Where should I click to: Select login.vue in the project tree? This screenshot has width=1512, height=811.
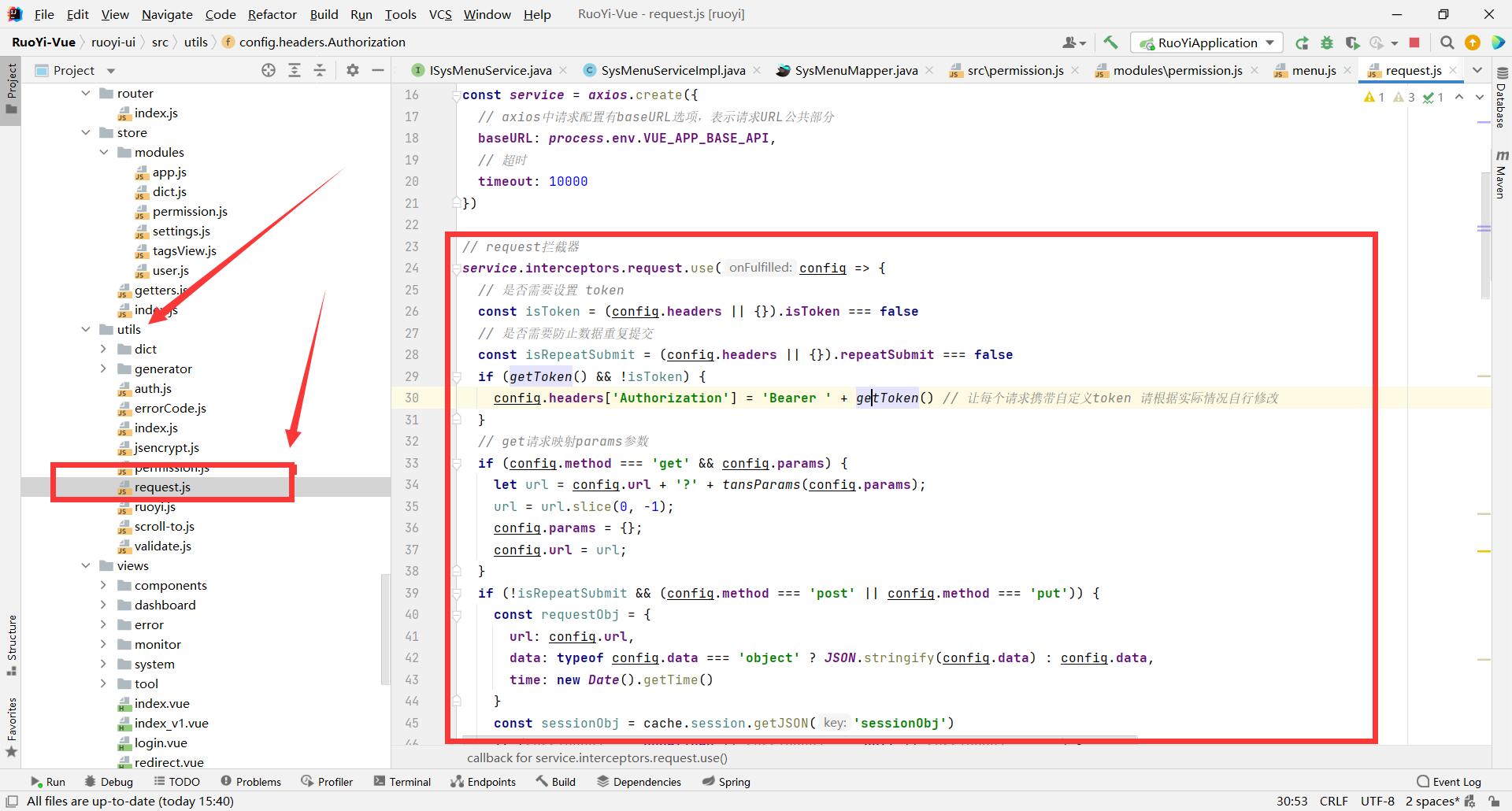[x=161, y=742]
